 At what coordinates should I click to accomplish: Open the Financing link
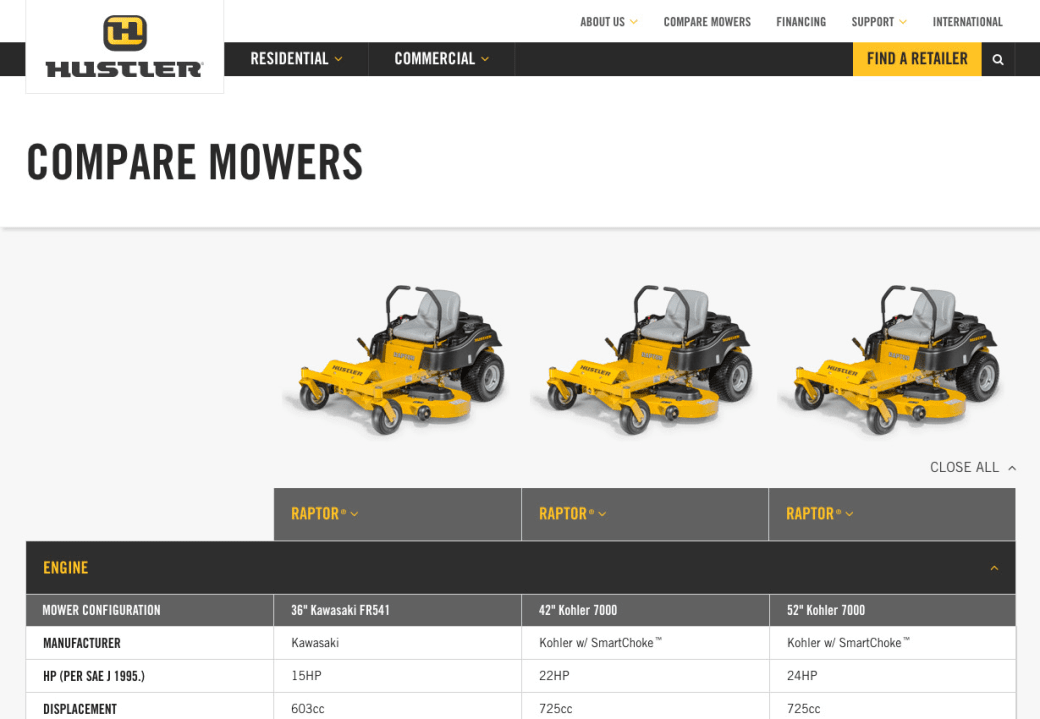[x=801, y=22]
